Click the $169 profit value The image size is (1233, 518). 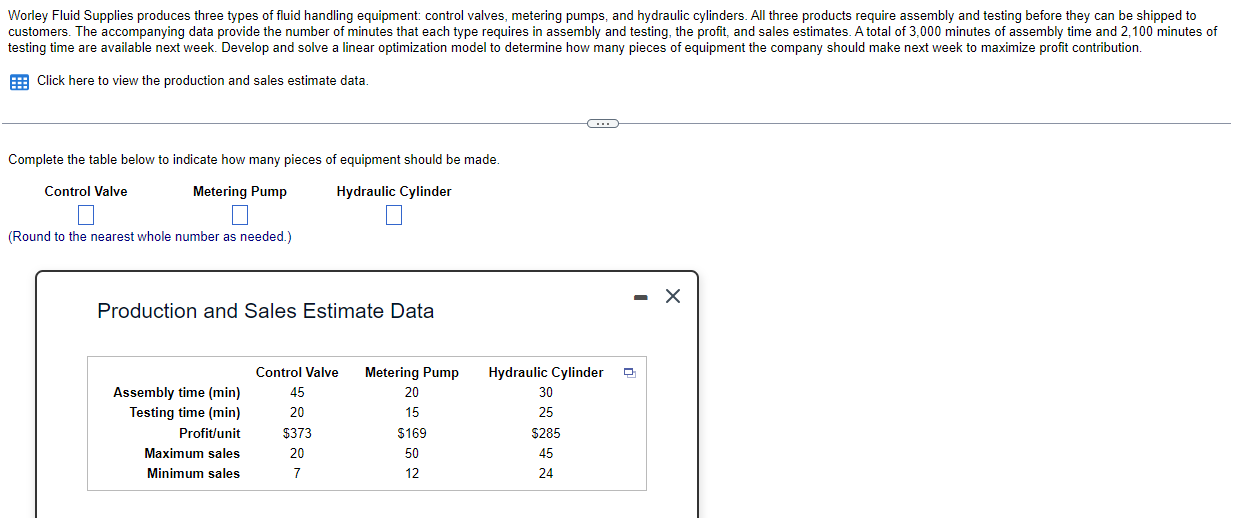412,434
